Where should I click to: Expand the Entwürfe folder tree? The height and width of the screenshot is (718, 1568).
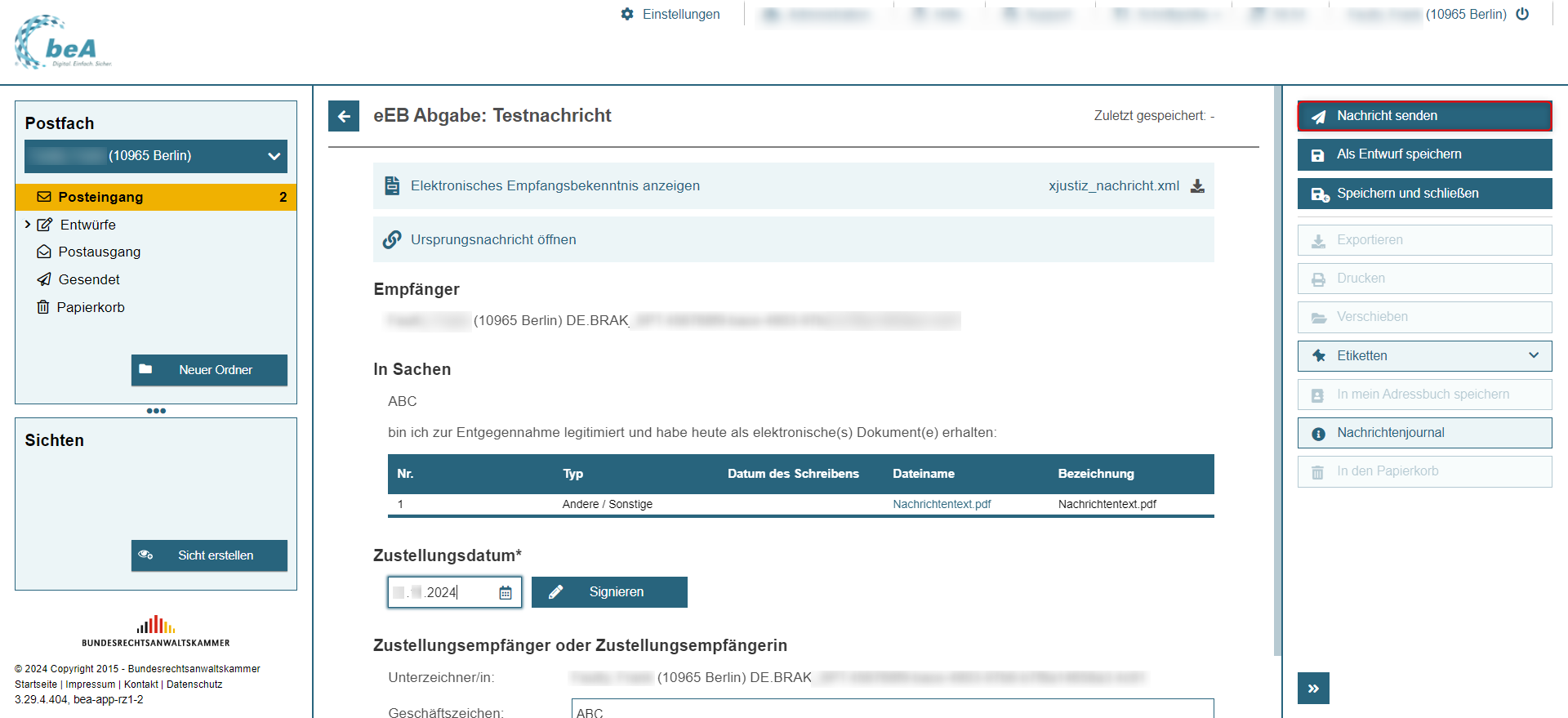click(28, 225)
